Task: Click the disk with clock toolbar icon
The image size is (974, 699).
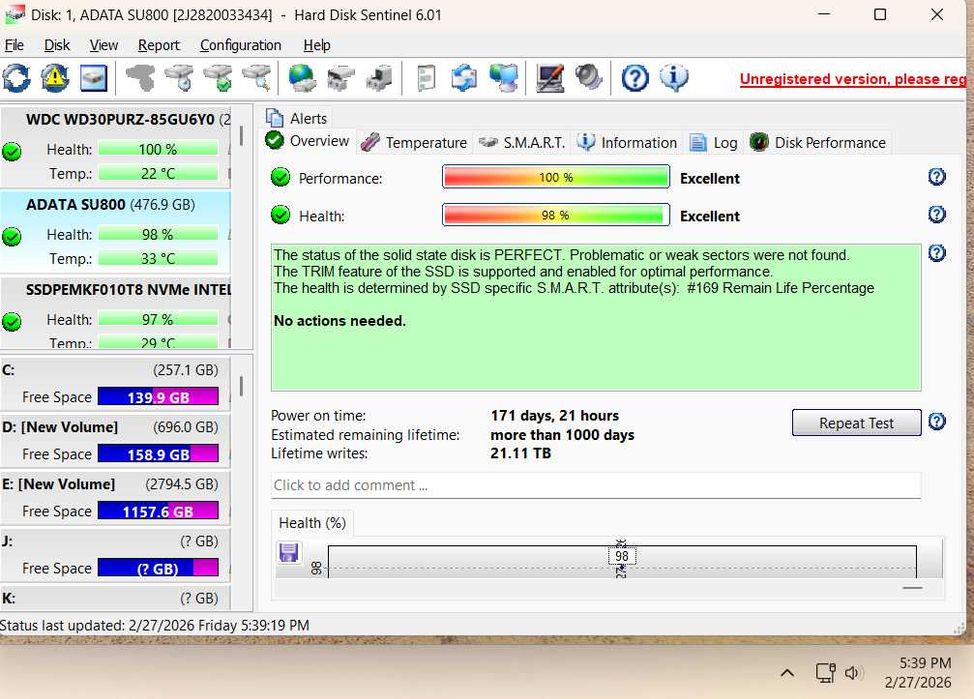Action: coord(179,78)
